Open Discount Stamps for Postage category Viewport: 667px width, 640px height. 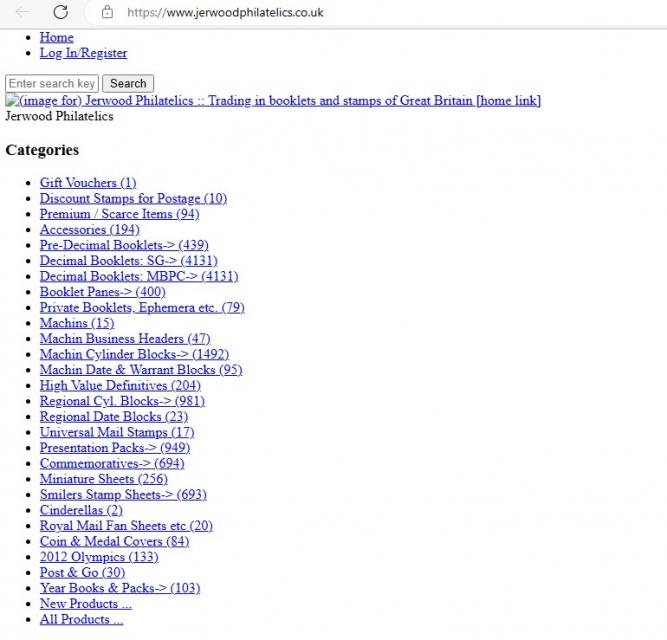[x=134, y=199]
